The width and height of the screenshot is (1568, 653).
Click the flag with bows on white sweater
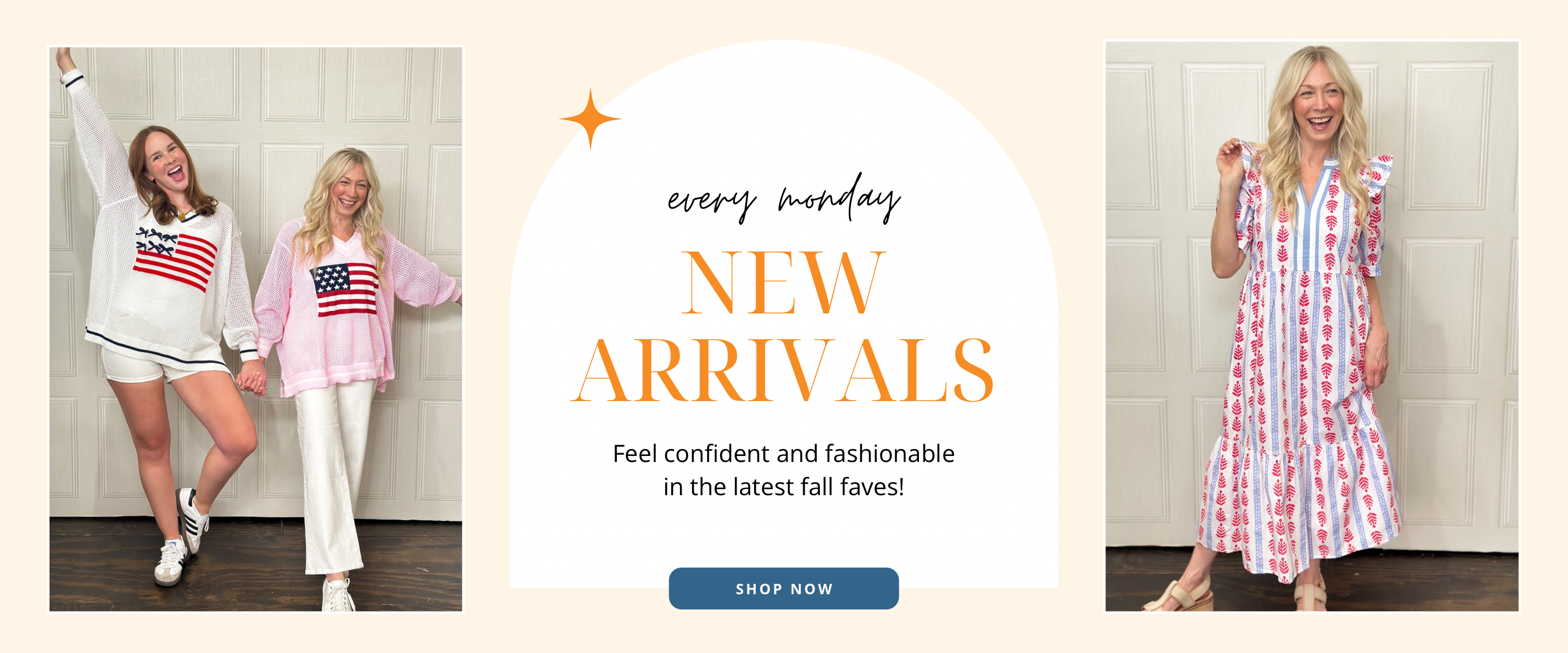click(x=175, y=258)
